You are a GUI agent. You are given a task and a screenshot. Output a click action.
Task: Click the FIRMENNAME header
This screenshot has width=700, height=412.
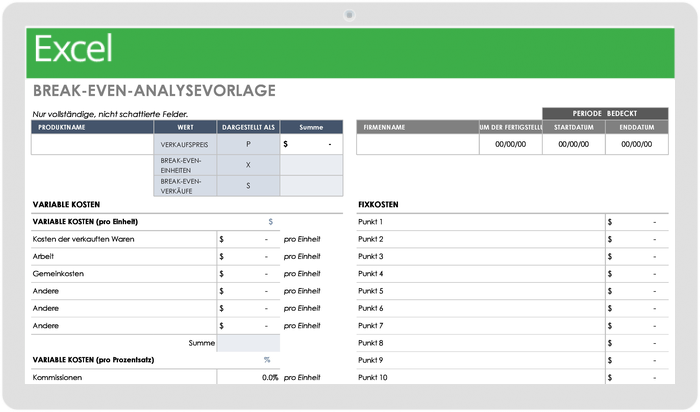tap(418, 127)
